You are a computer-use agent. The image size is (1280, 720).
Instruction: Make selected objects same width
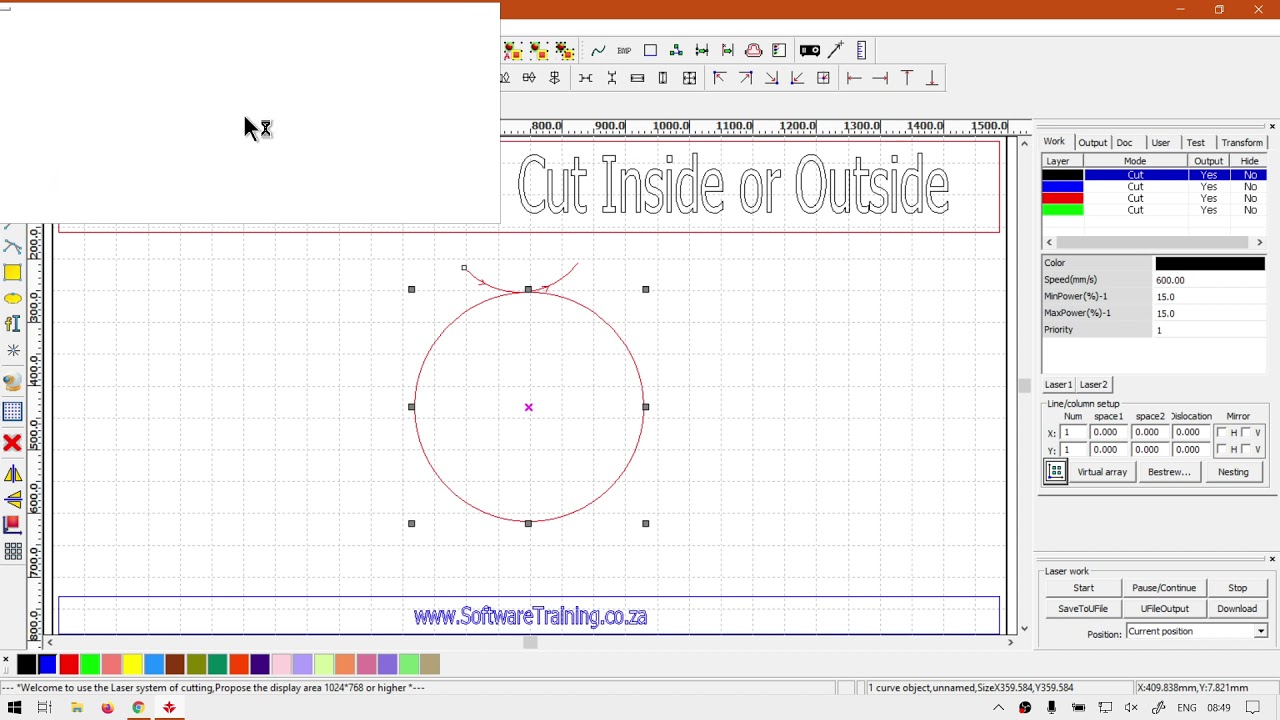tap(637, 78)
